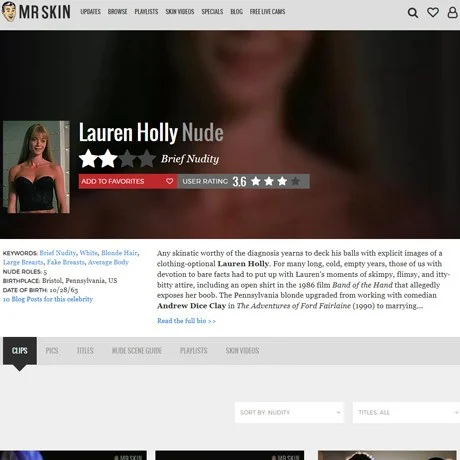Switch to the Titles tab
Viewport: 460px width, 460px height.
tap(85, 351)
